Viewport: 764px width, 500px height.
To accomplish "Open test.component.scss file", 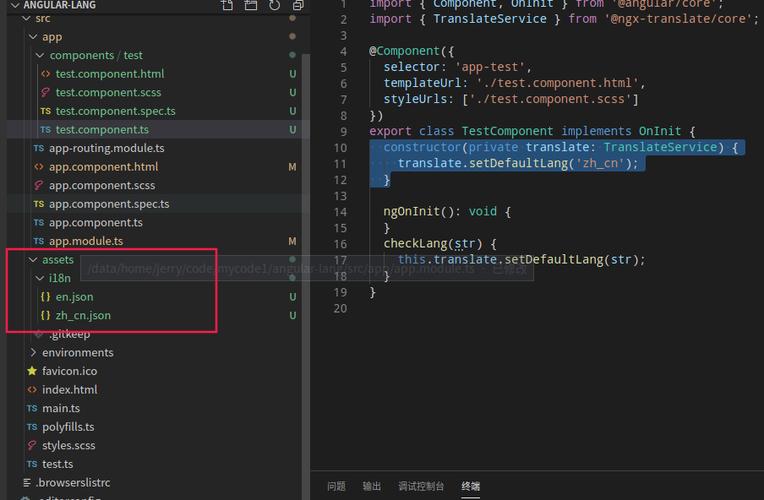I will (x=108, y=93).
